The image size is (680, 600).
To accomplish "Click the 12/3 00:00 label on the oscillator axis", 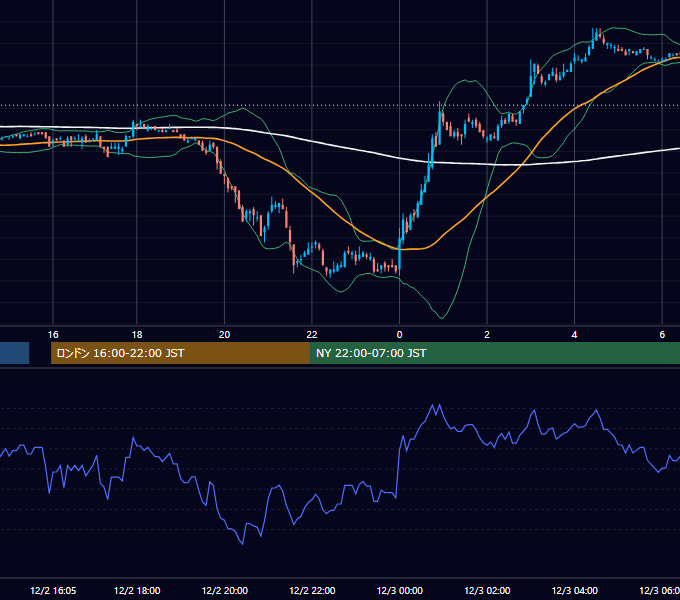I will click(400, 590).
